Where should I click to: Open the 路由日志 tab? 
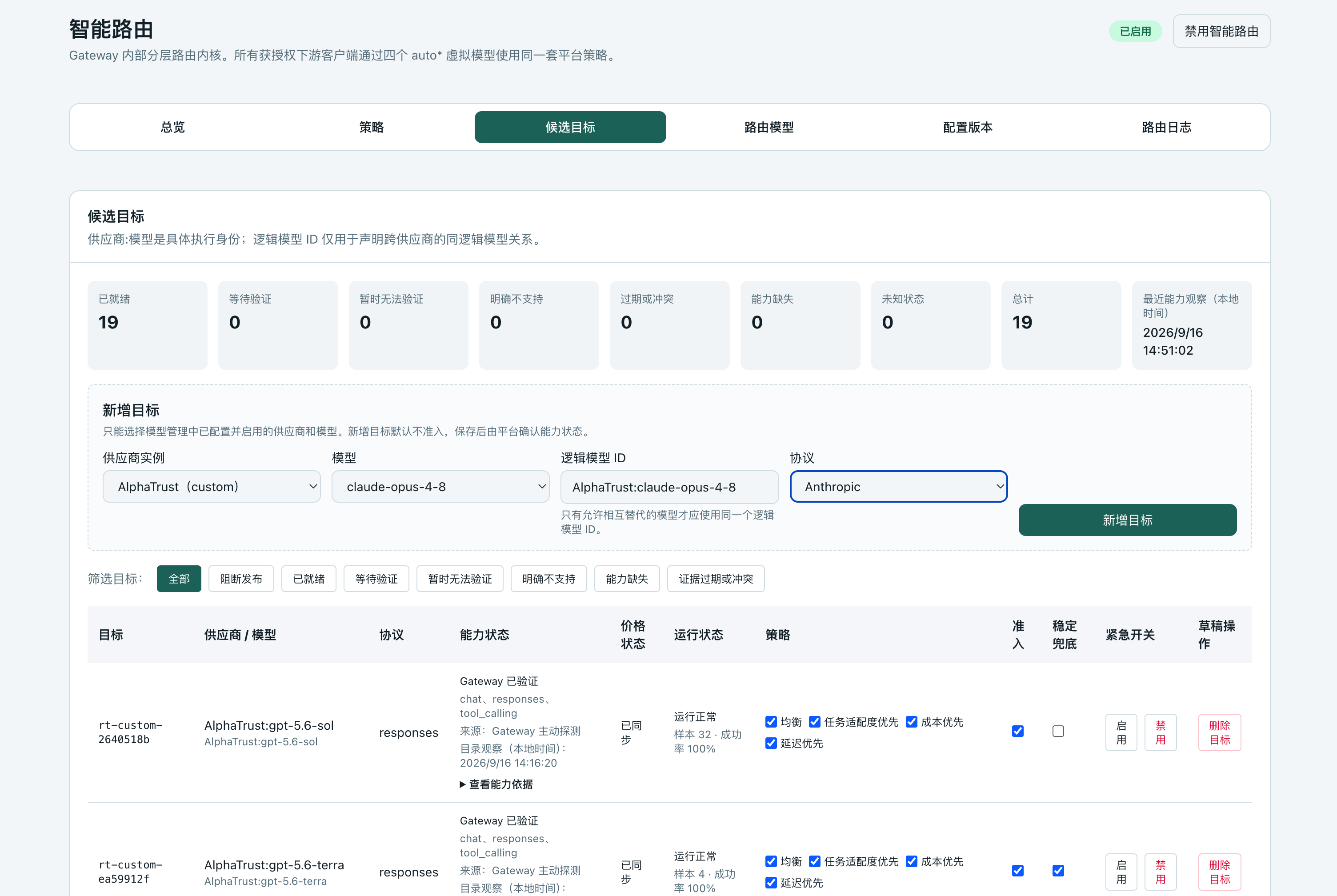(1167, 127)
